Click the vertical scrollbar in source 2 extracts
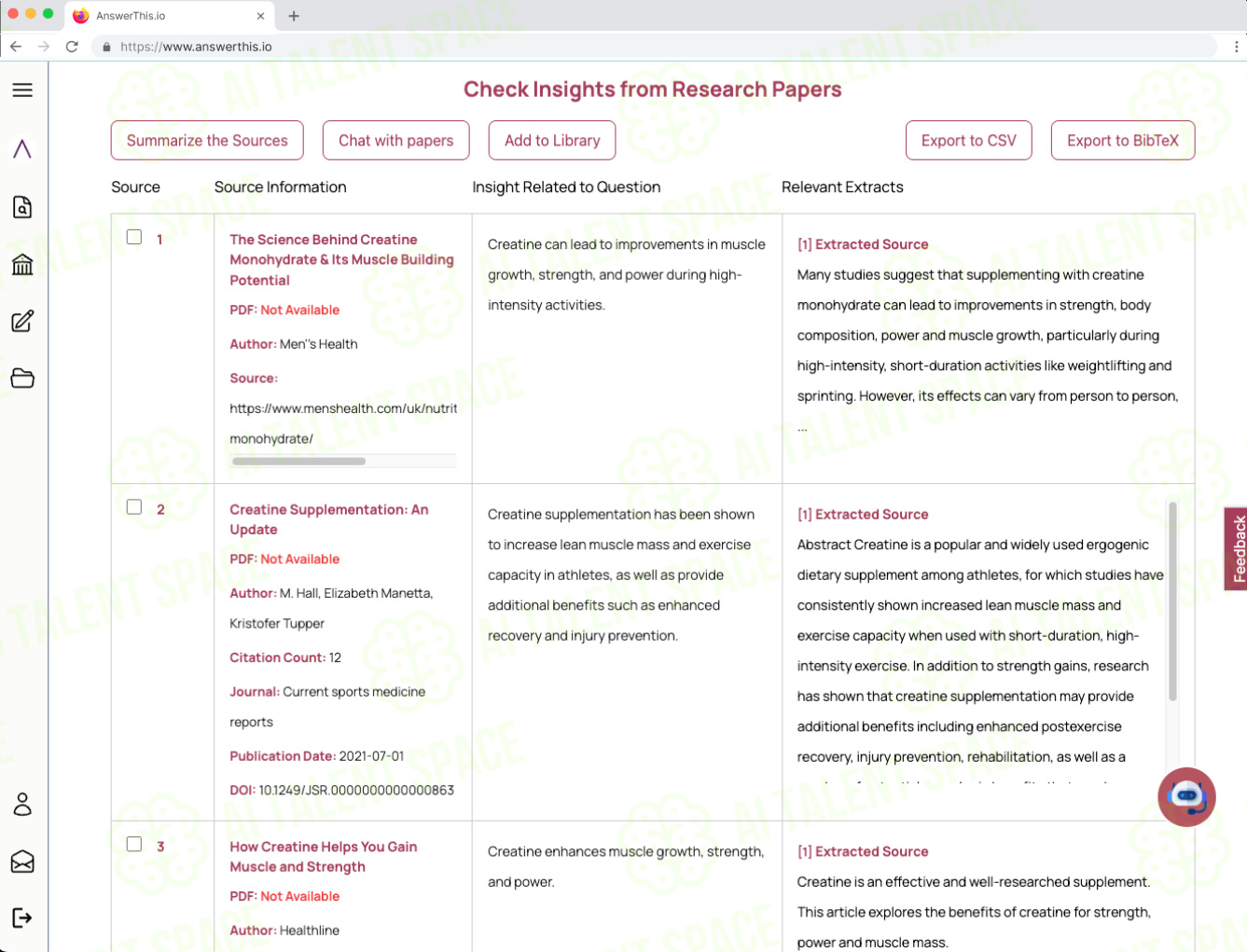This screenshot has width=1247, height=952. coord(1172,601)
